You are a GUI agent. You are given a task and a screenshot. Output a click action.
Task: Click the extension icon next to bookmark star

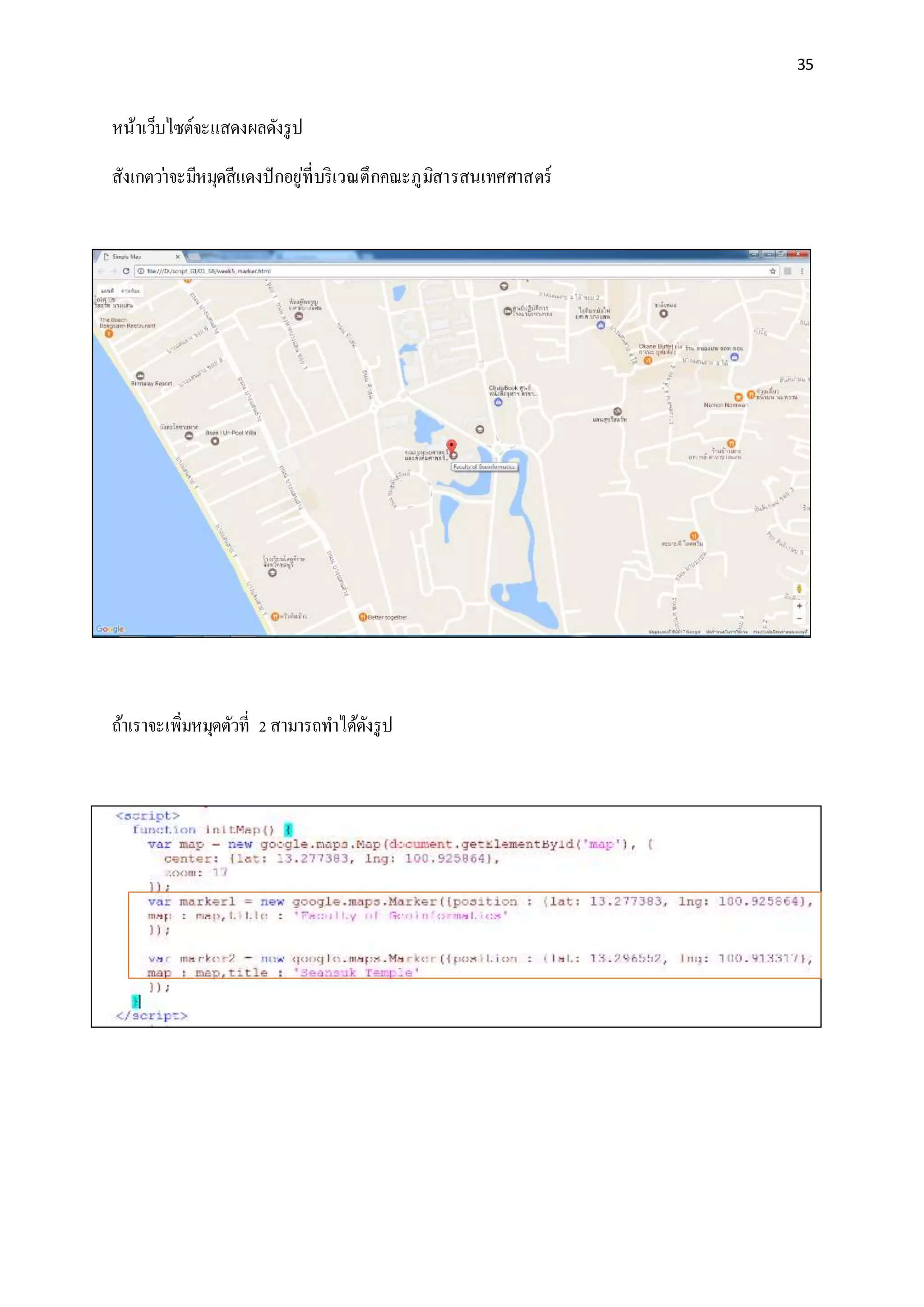[x=788, y=271]
